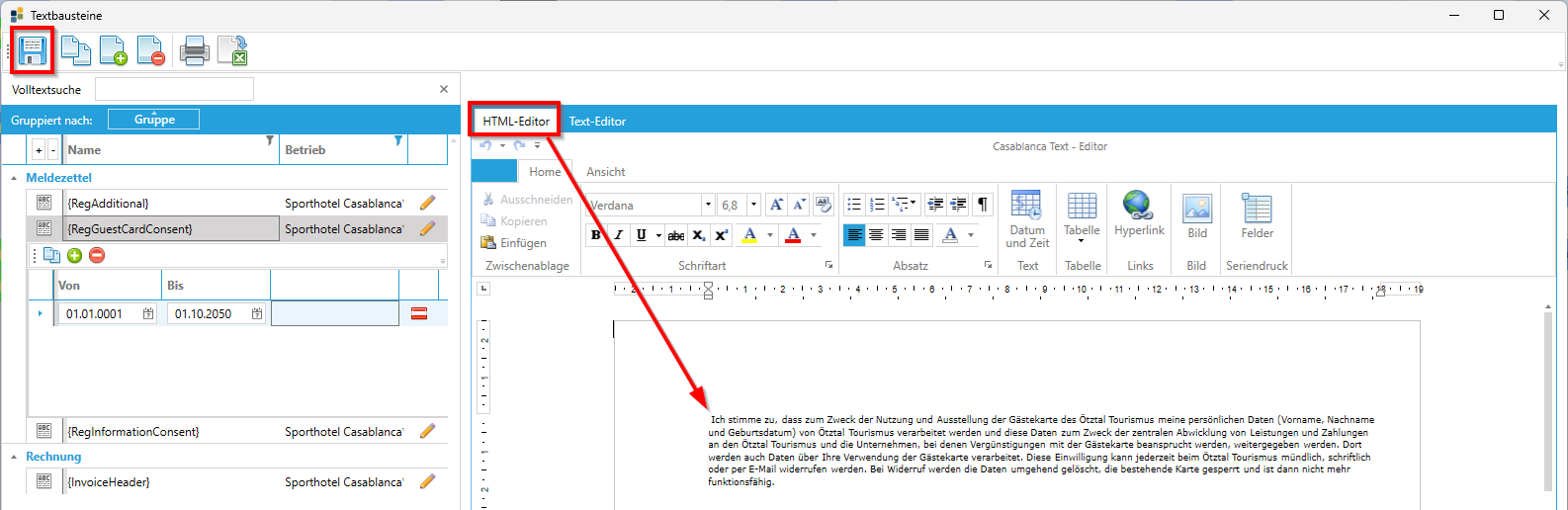Toggle subscript formatting
This screenshot has height=510, width=1568.
[699, 235]
